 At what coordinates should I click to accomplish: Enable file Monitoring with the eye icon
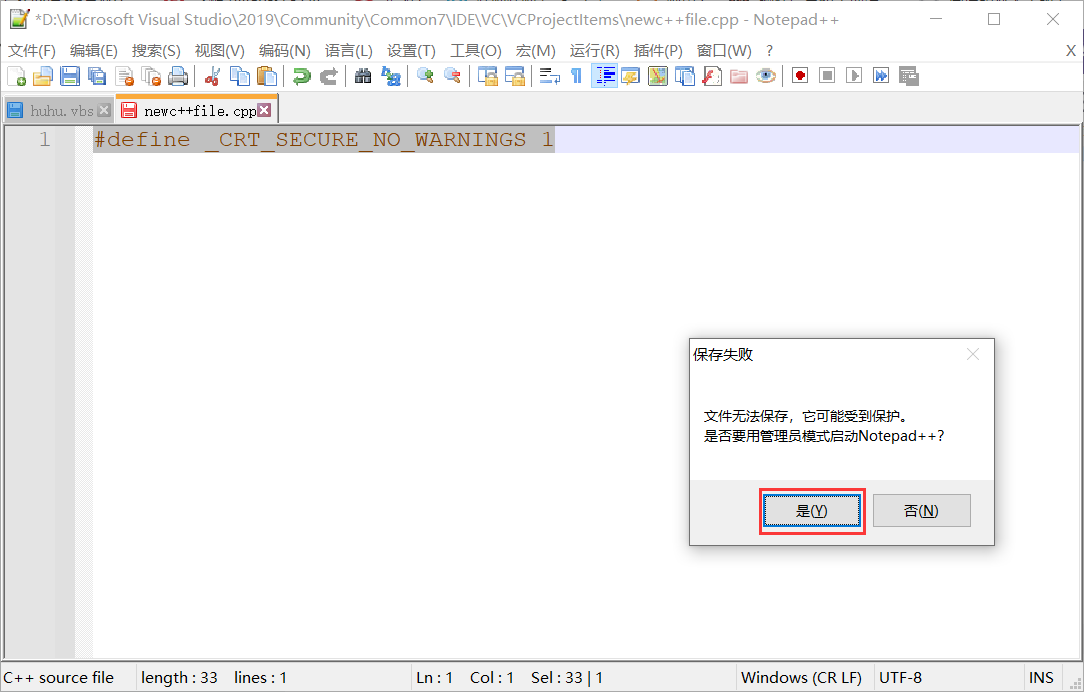(x=765, y=75)
